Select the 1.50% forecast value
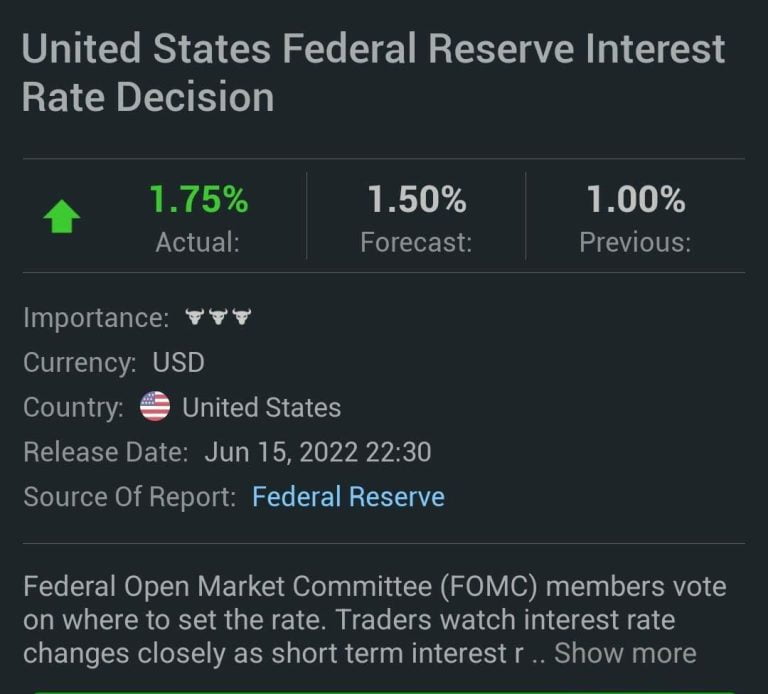 coord(416,200)
